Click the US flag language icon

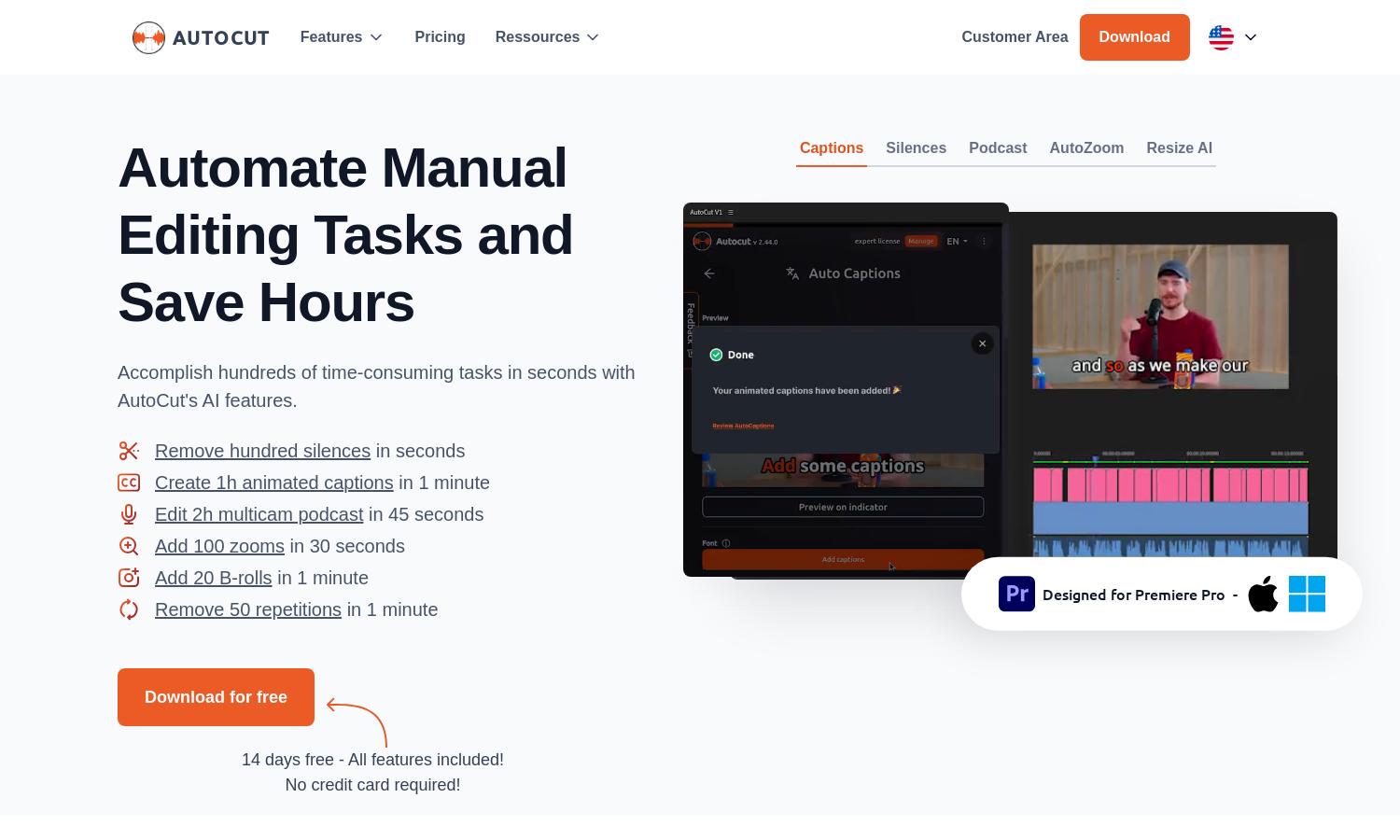pyautogui.click(x=1221, y=37)
